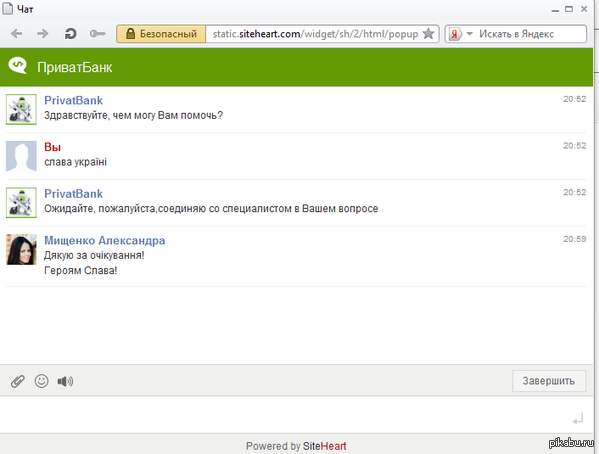Go forward with the browser forward arrow

tap(42, 34)
